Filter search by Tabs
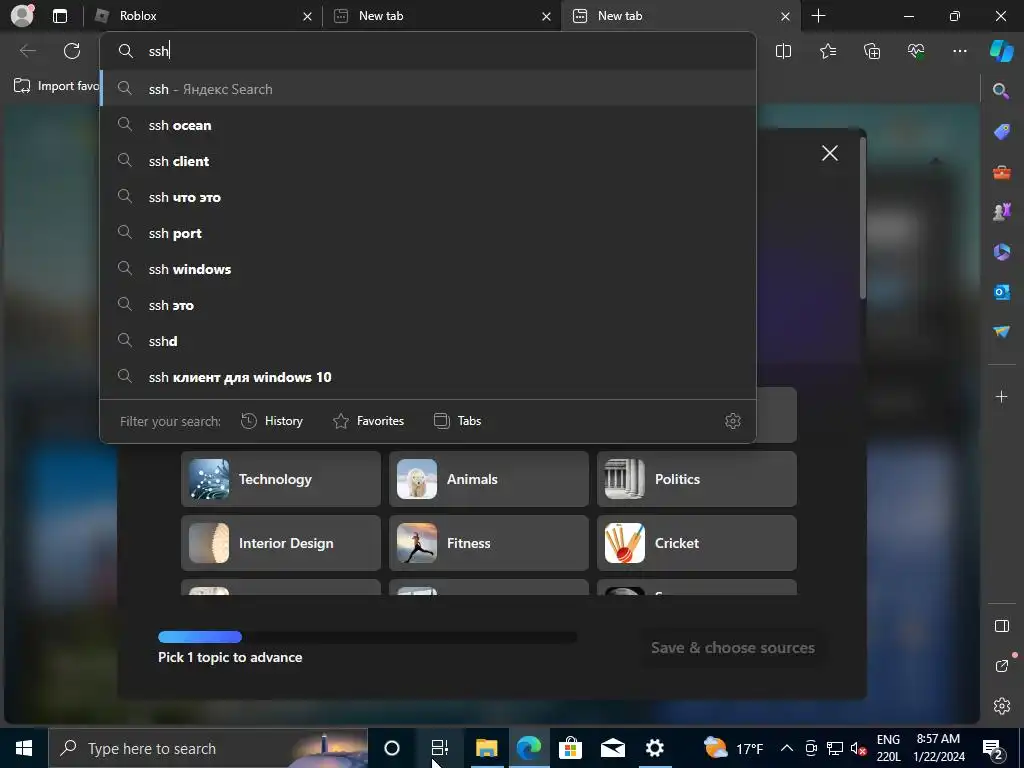 coord(458,421)
